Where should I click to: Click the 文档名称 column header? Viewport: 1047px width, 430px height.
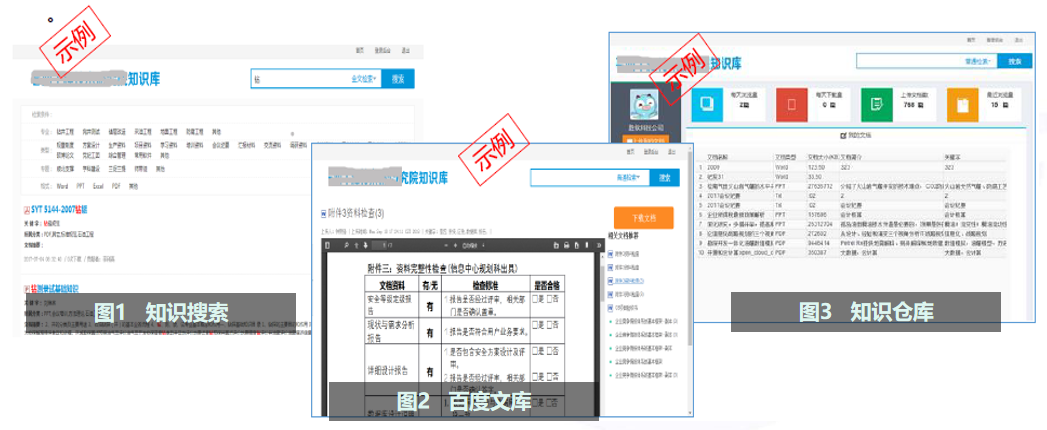click(x=716, y=156)
